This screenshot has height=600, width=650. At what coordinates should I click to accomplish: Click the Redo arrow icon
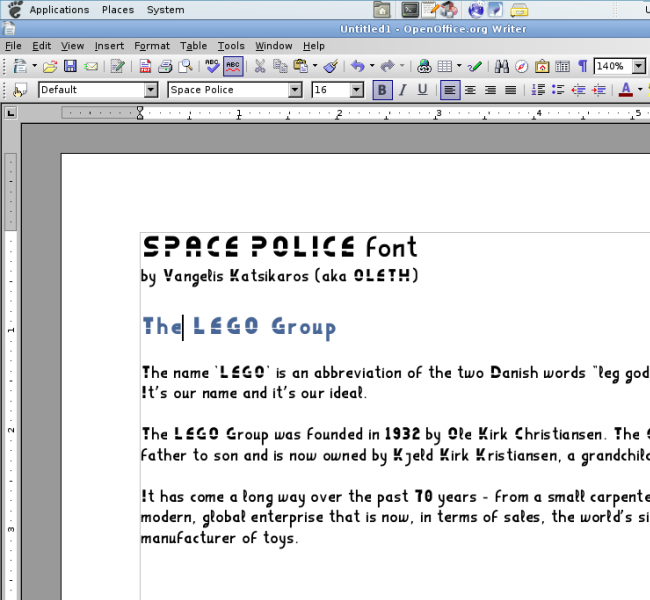(x=388, y=66)
